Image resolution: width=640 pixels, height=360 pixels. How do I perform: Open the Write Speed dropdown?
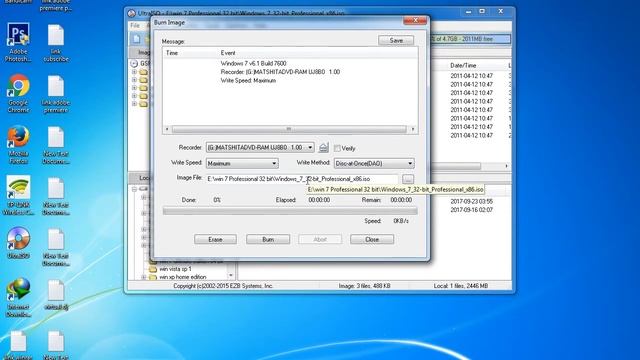[274, 163]
